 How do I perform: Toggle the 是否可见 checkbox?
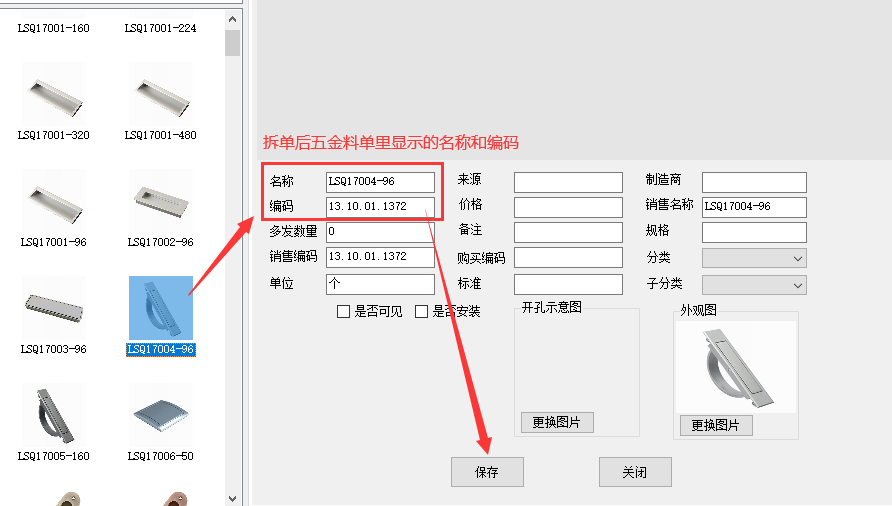click(x=343, y=311)
